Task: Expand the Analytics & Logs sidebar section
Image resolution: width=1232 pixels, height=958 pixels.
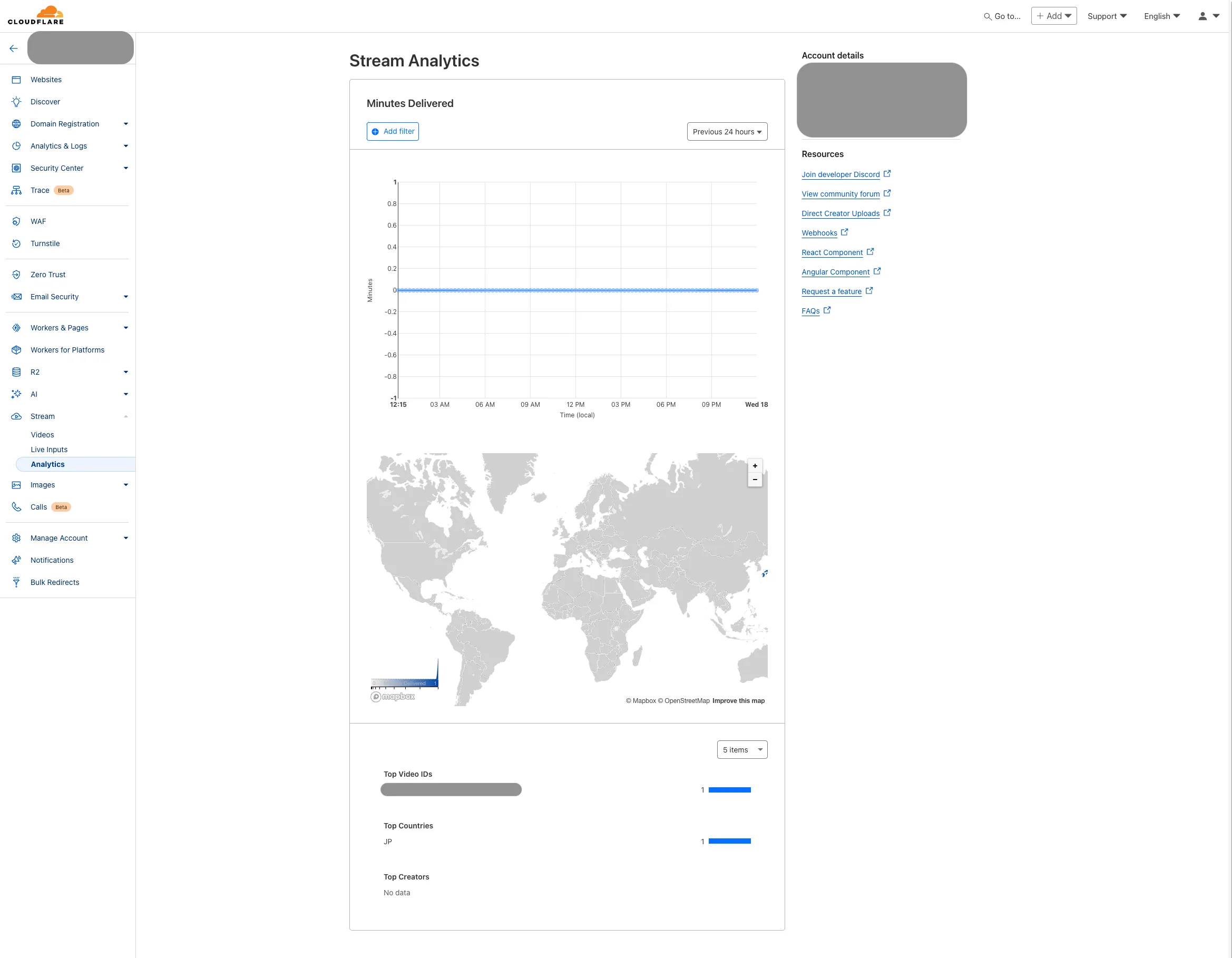Action: tap(125, 145)
